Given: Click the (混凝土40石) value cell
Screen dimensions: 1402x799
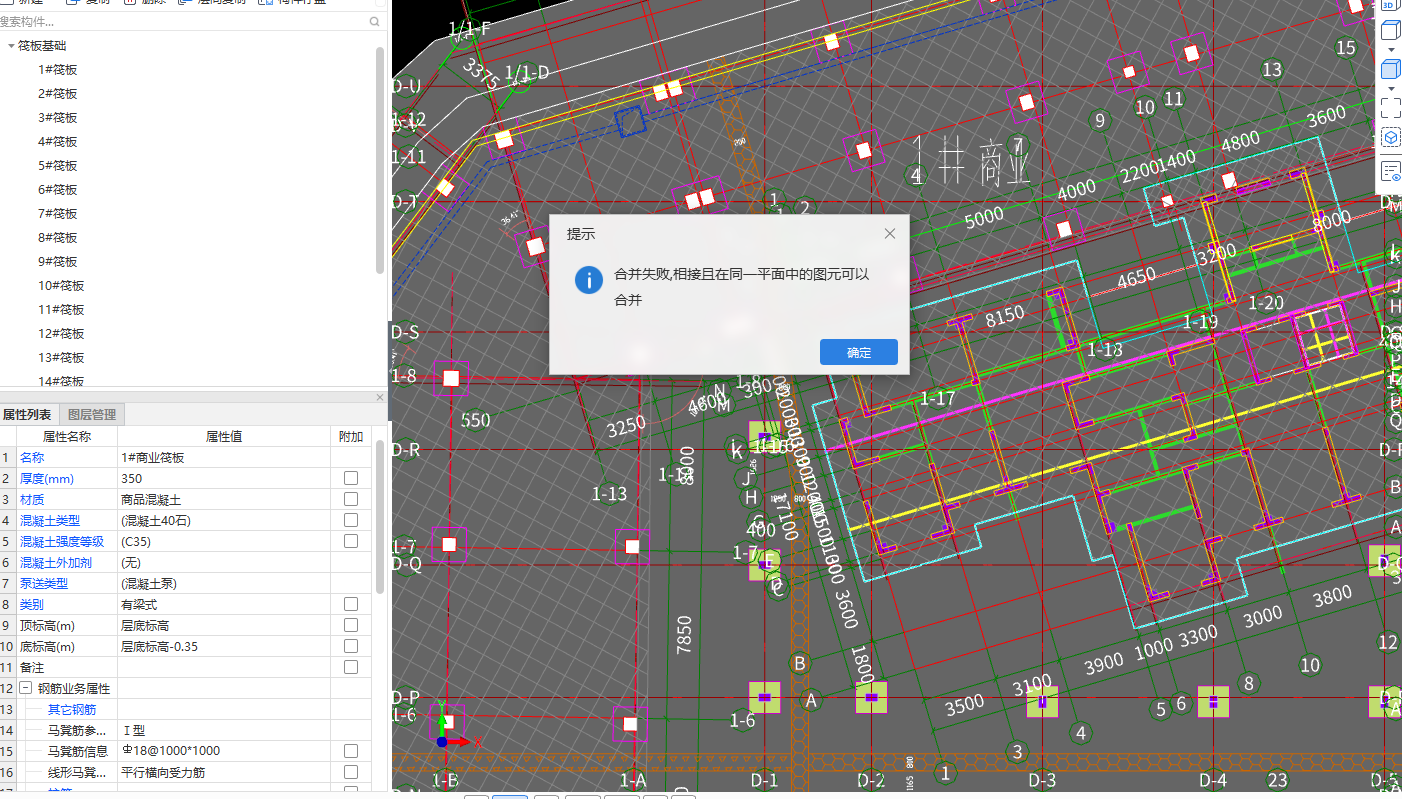Looking at the screenshot, I should pos(224,520).
